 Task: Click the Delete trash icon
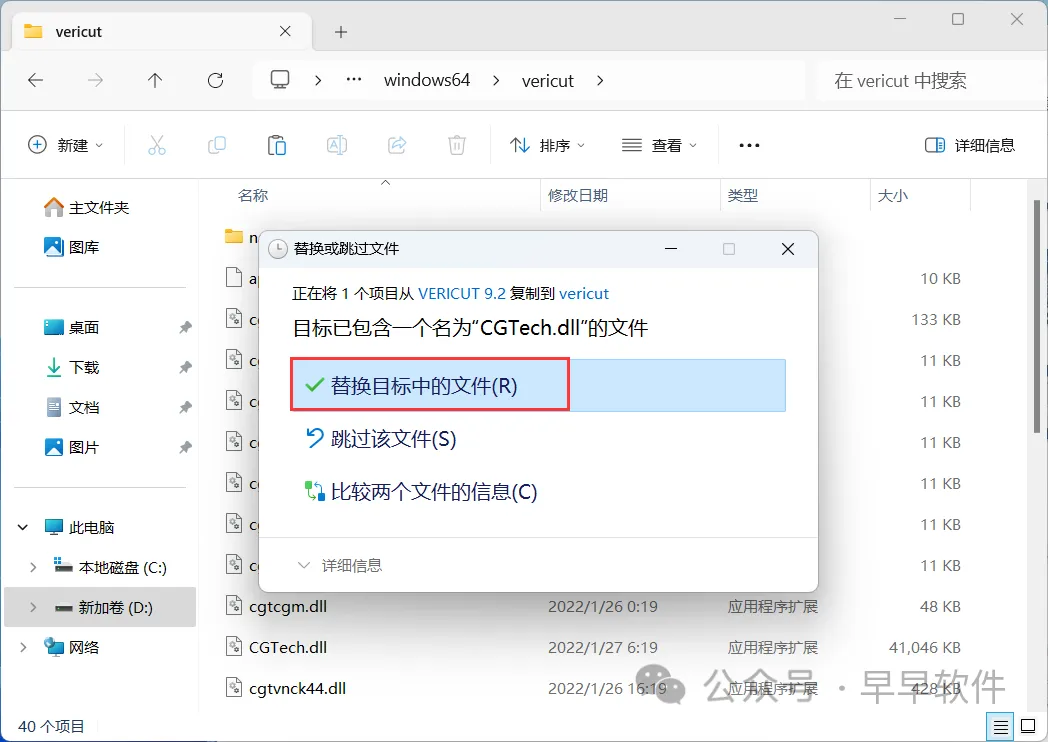point(457,145)
